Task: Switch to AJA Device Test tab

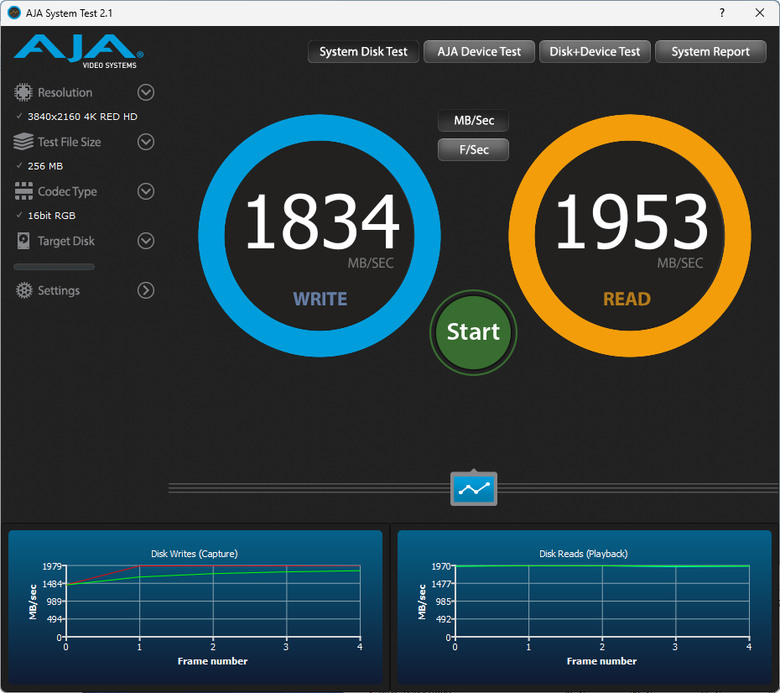Action: (479, 52)
